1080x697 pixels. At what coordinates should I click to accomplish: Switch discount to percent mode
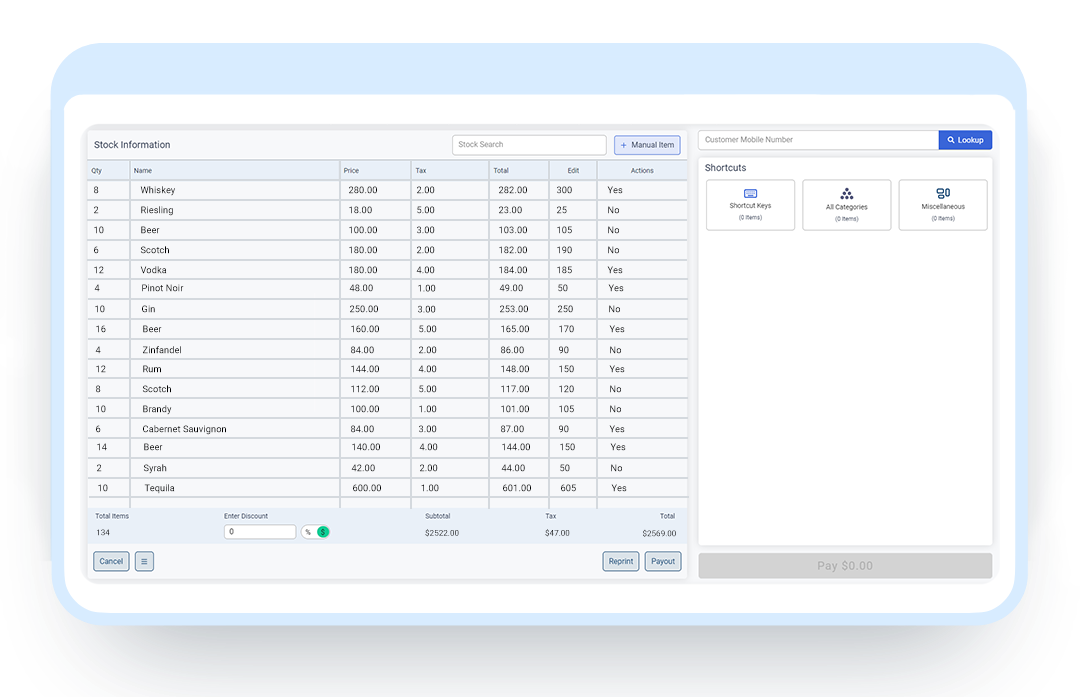(x=308, y=532)
